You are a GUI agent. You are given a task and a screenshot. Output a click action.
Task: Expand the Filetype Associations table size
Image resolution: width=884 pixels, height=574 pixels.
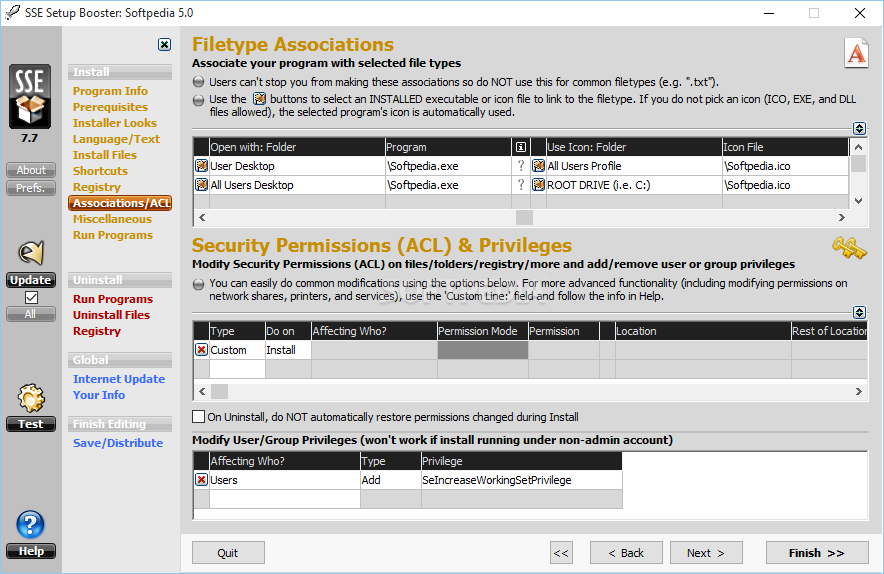coord(859,128)
